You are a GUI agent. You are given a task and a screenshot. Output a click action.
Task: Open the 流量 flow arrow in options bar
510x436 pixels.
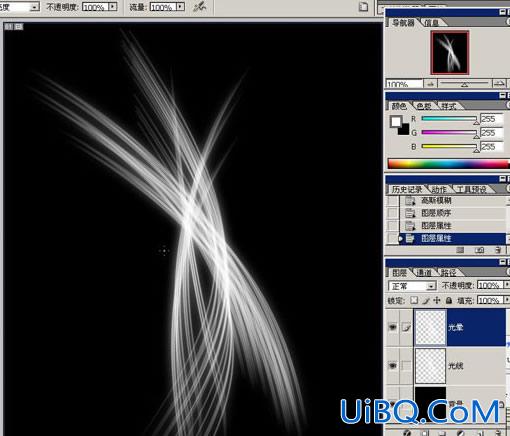180,7
